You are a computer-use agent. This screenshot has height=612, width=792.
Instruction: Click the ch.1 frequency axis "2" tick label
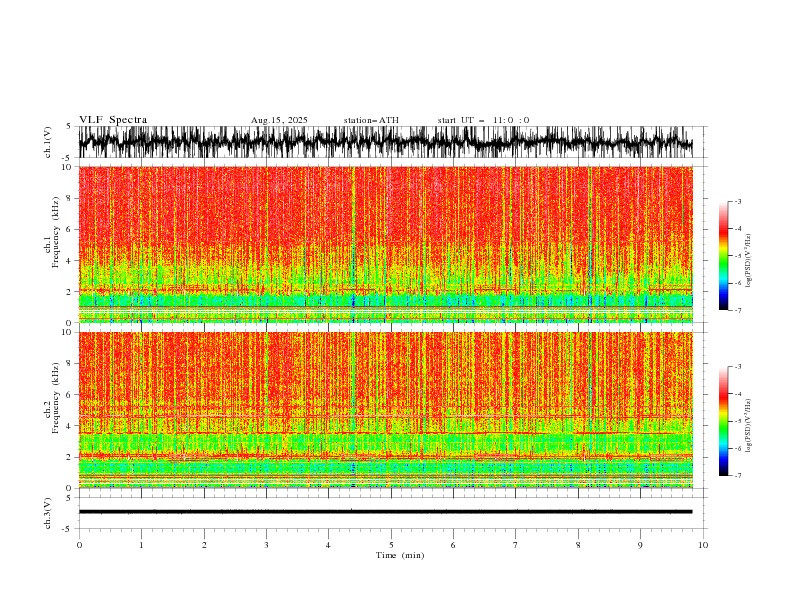[x=69, y=291]
